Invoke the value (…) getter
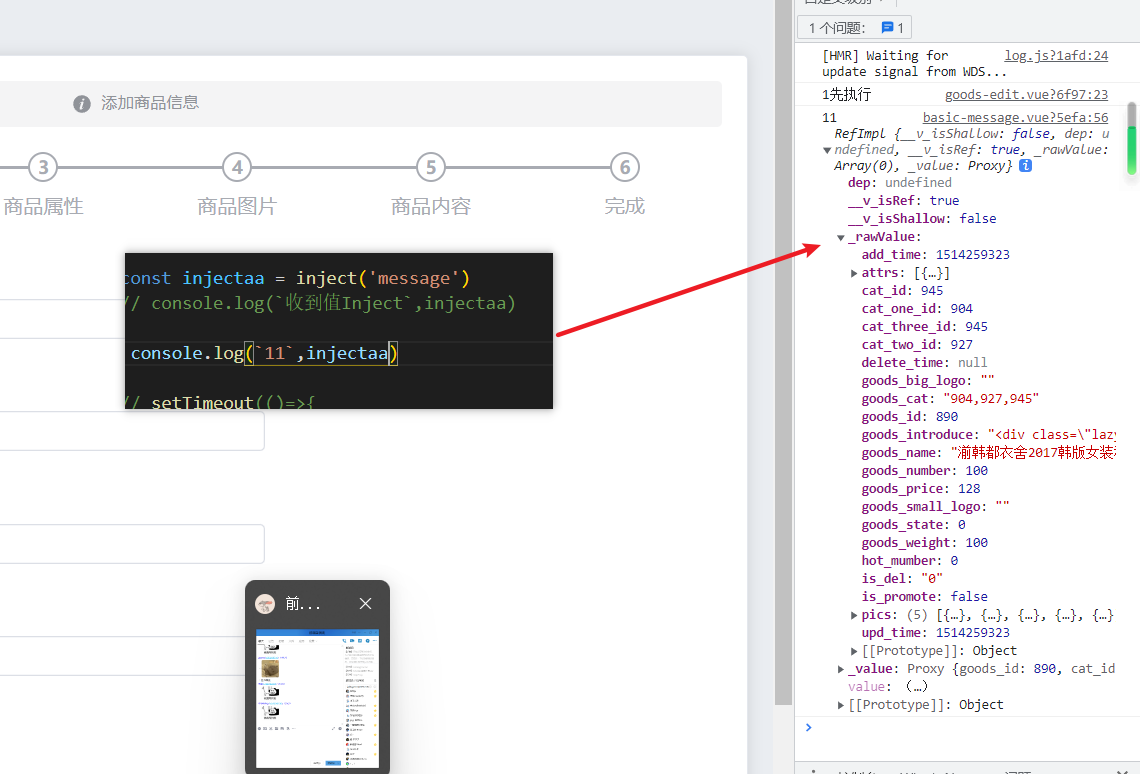 pos(915,687)
